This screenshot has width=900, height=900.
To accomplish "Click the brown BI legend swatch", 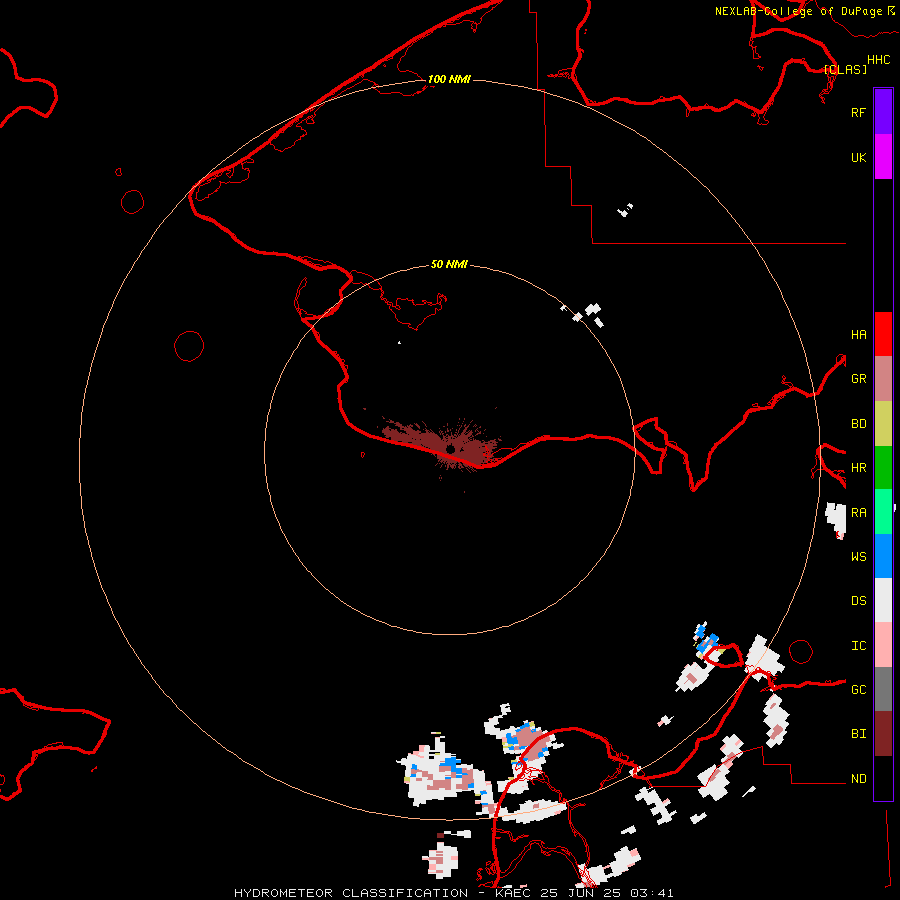I will coord(883,734).
